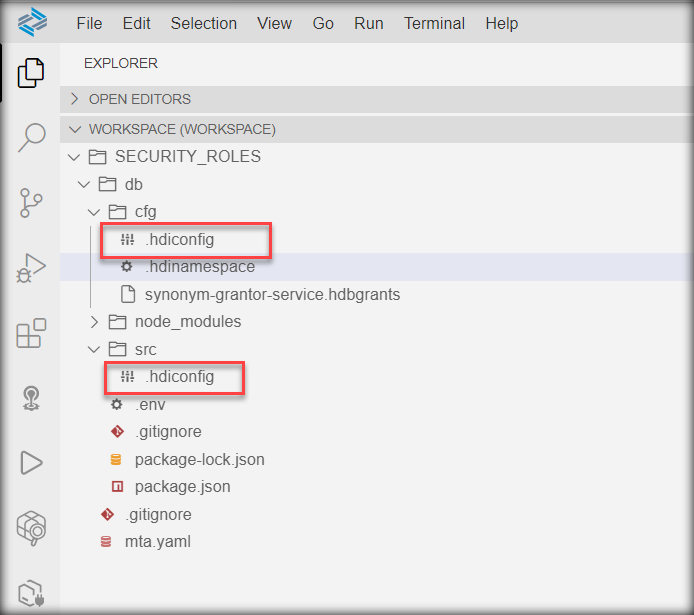Click the SAP Business Application Studio logo

pyautogui.click(x=32, y=22)
